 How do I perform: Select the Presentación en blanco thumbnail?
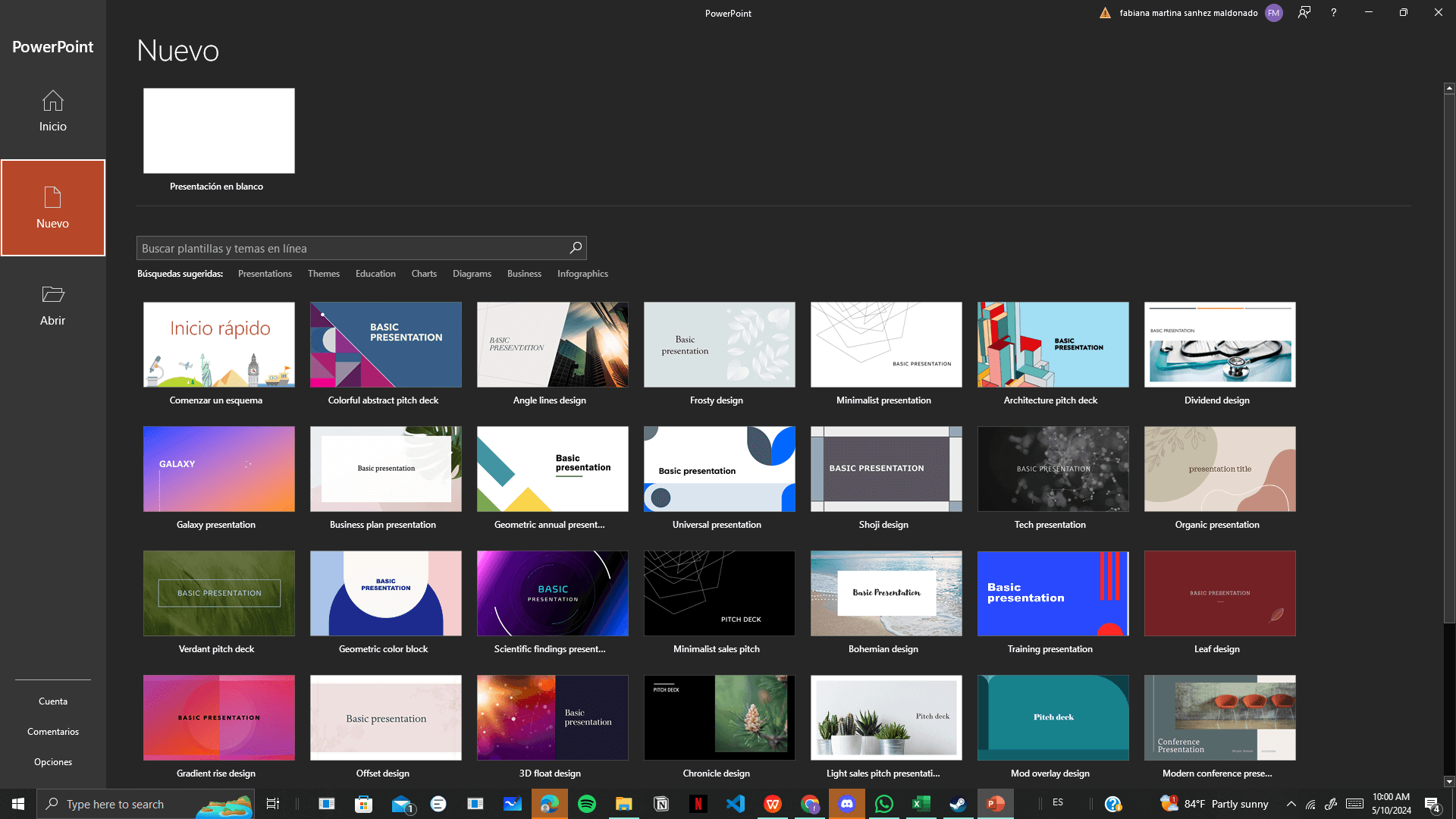coord(219,131)
